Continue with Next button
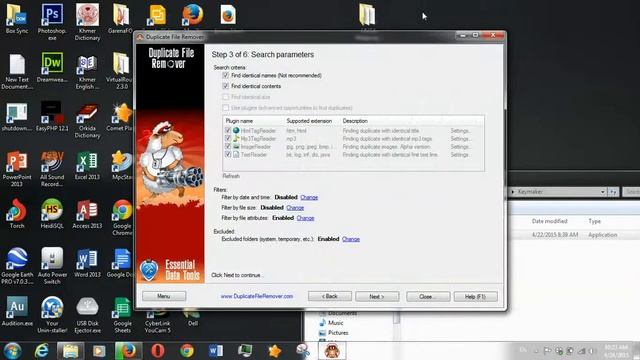640x360 pixels. click(x=377, y=296)
